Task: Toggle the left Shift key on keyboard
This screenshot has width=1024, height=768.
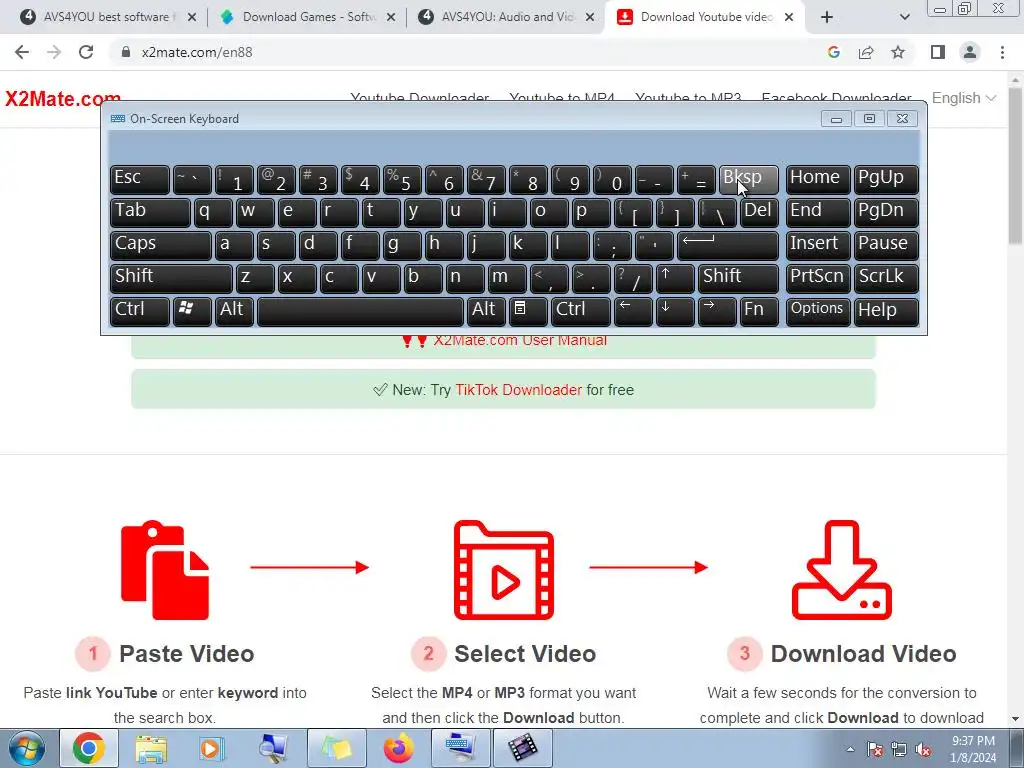Action: (x=171, y=278)
